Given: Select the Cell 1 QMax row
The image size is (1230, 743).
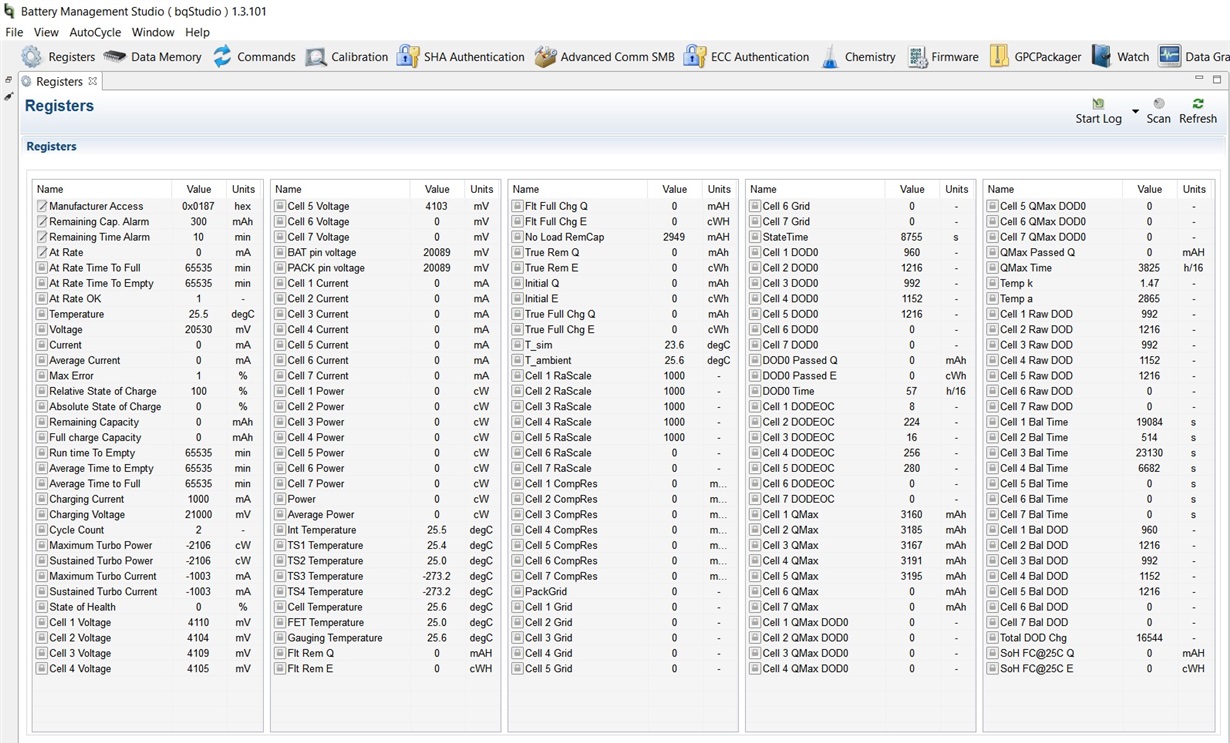Looking at the screenshot, I should [x=860, y=514].
